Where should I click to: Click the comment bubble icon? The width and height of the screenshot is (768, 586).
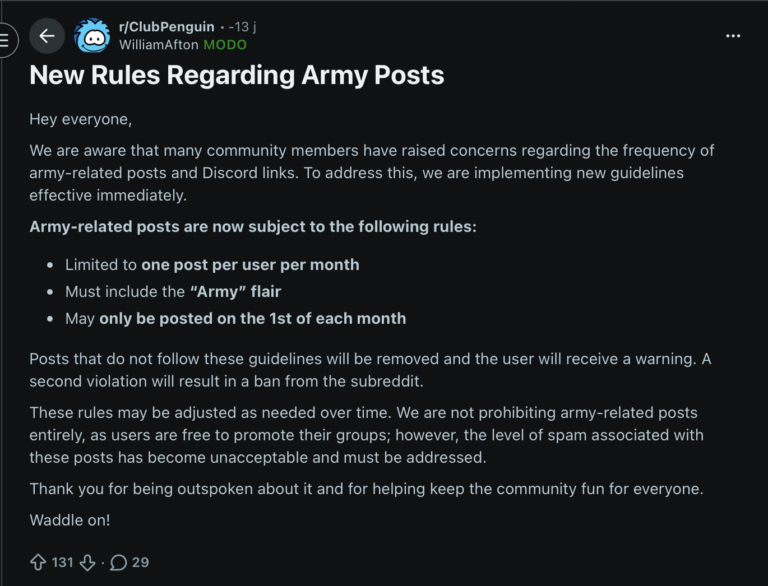(x=118, y=562)
